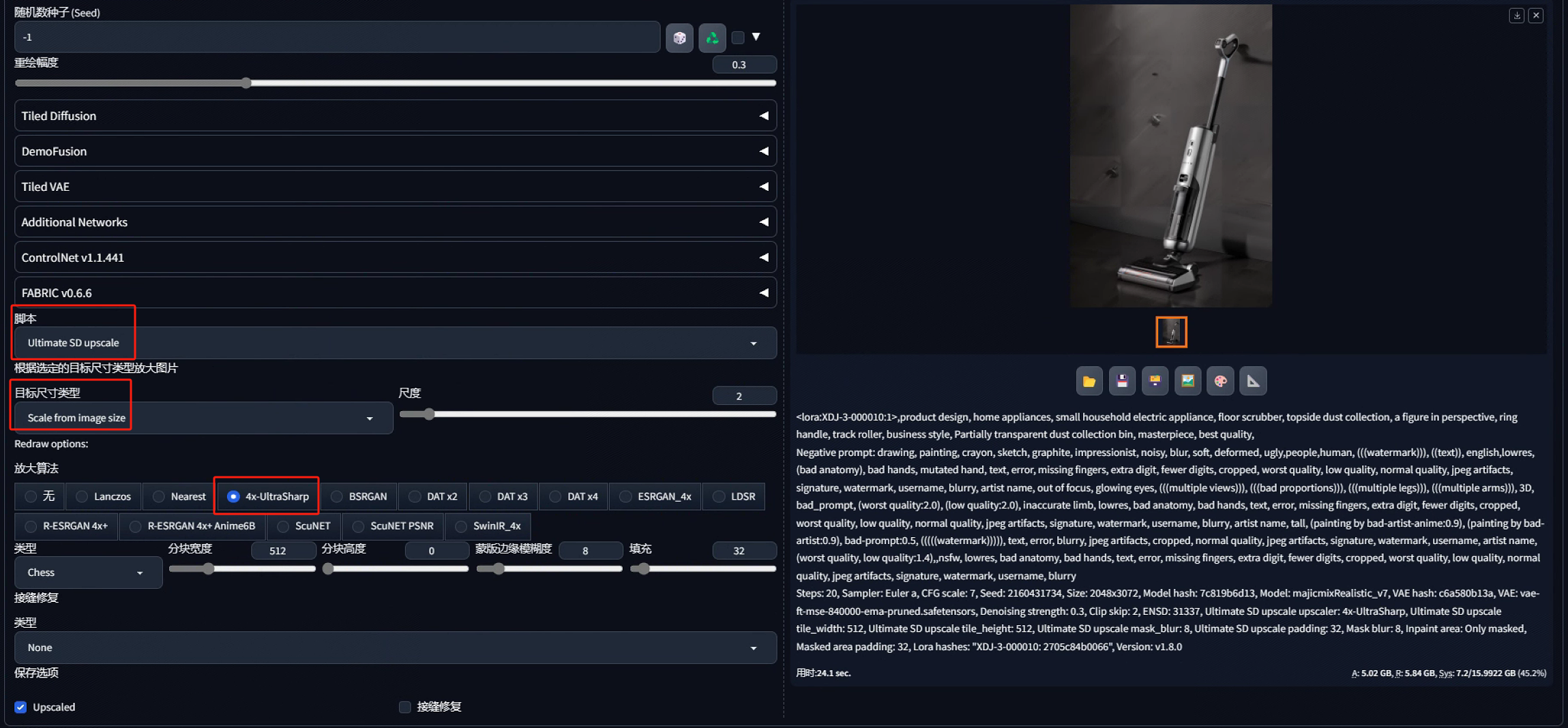The width and height of the screenshot is (1568, 728).
Task: Open the Scale from image size dropdown
Action: click(x=203, y=418)
